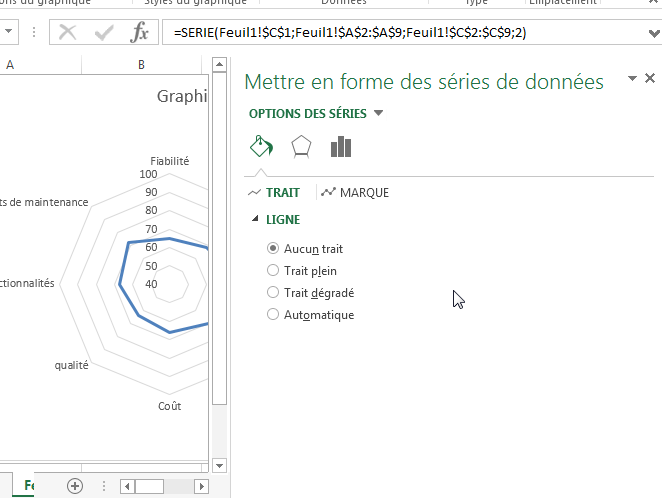
Task: Select the Aucun trait radio option
Action: (273, 249)
